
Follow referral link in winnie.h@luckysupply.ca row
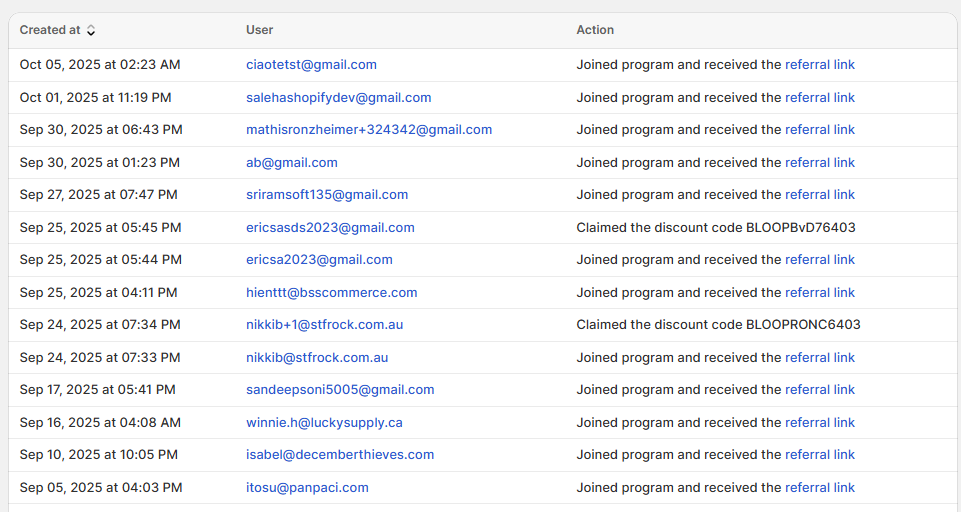pyautogui.click(x=819, y=423)
